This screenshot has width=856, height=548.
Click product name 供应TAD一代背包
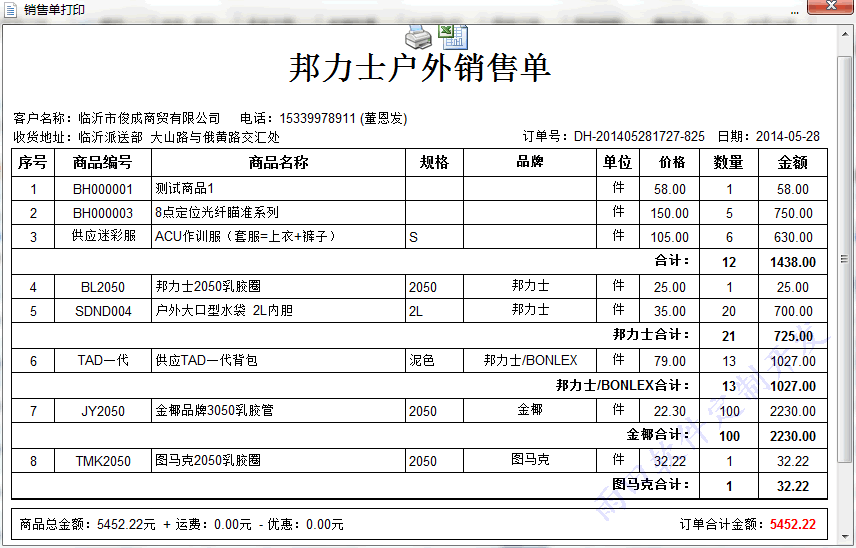(206, 360)
